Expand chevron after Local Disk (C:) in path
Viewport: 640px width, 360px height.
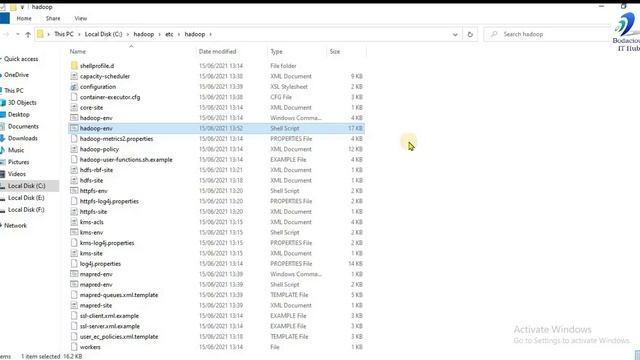[x=128, y=34]
